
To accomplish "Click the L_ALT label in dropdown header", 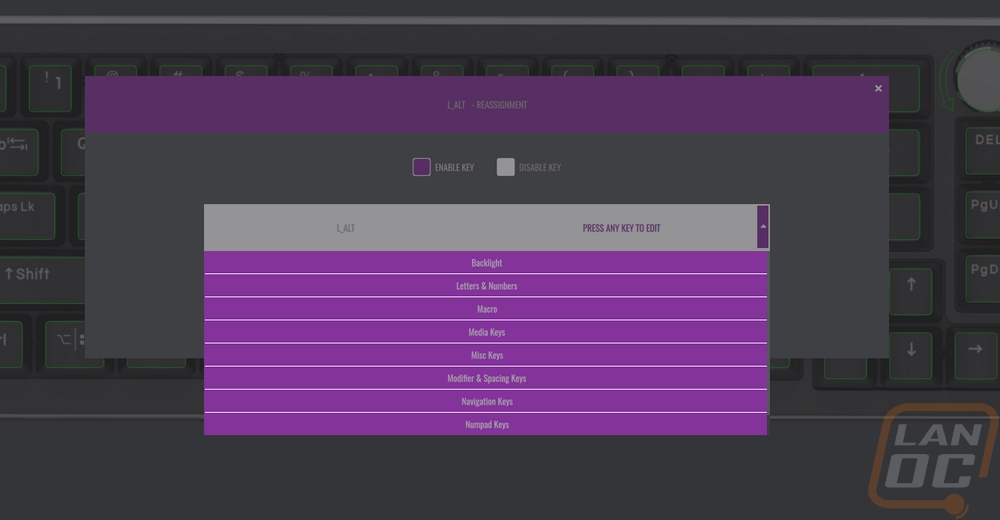I will pyautogui.click(x=346, y=228).
